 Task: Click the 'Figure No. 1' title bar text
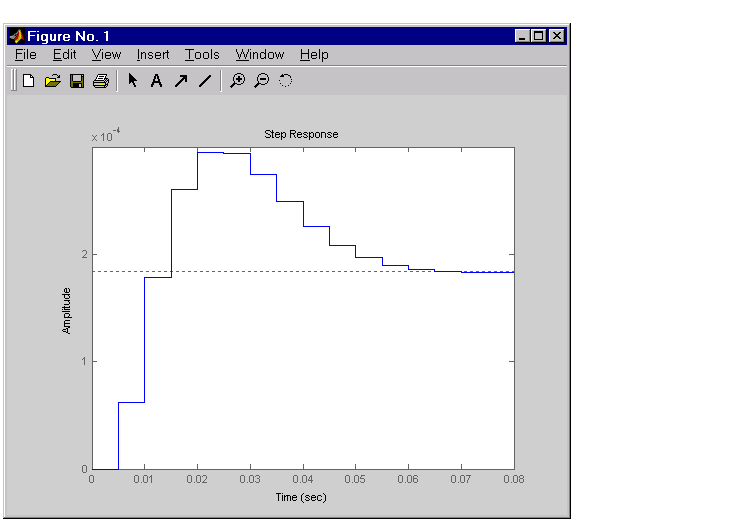68,36
